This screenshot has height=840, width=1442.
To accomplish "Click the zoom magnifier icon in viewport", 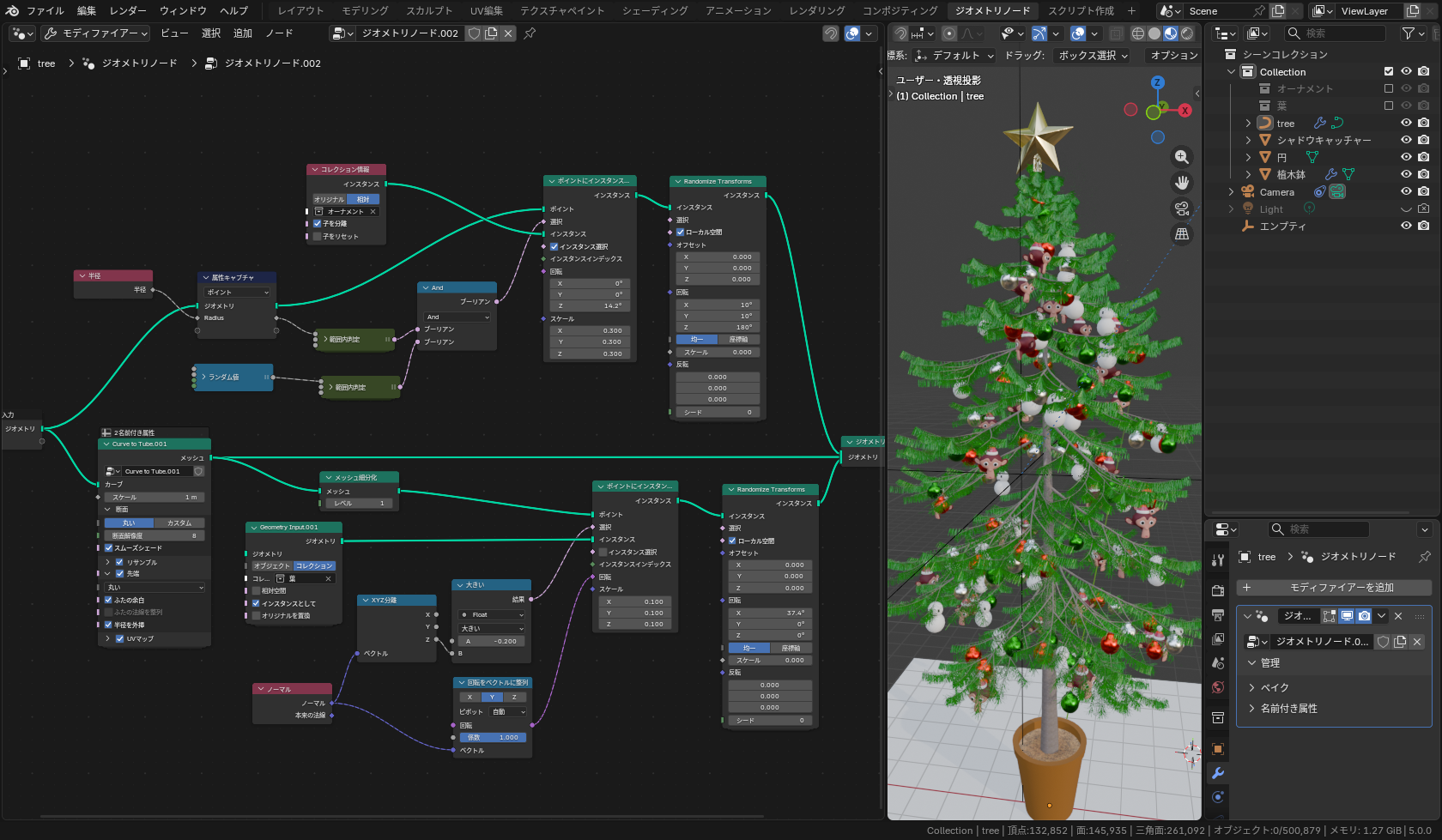I will (x=1182, y=157).
